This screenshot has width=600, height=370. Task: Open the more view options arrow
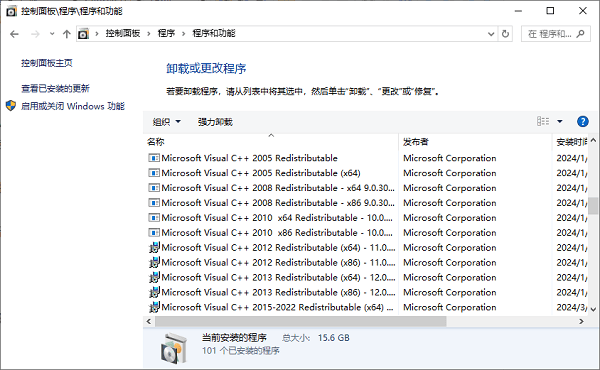coord(560,122)
